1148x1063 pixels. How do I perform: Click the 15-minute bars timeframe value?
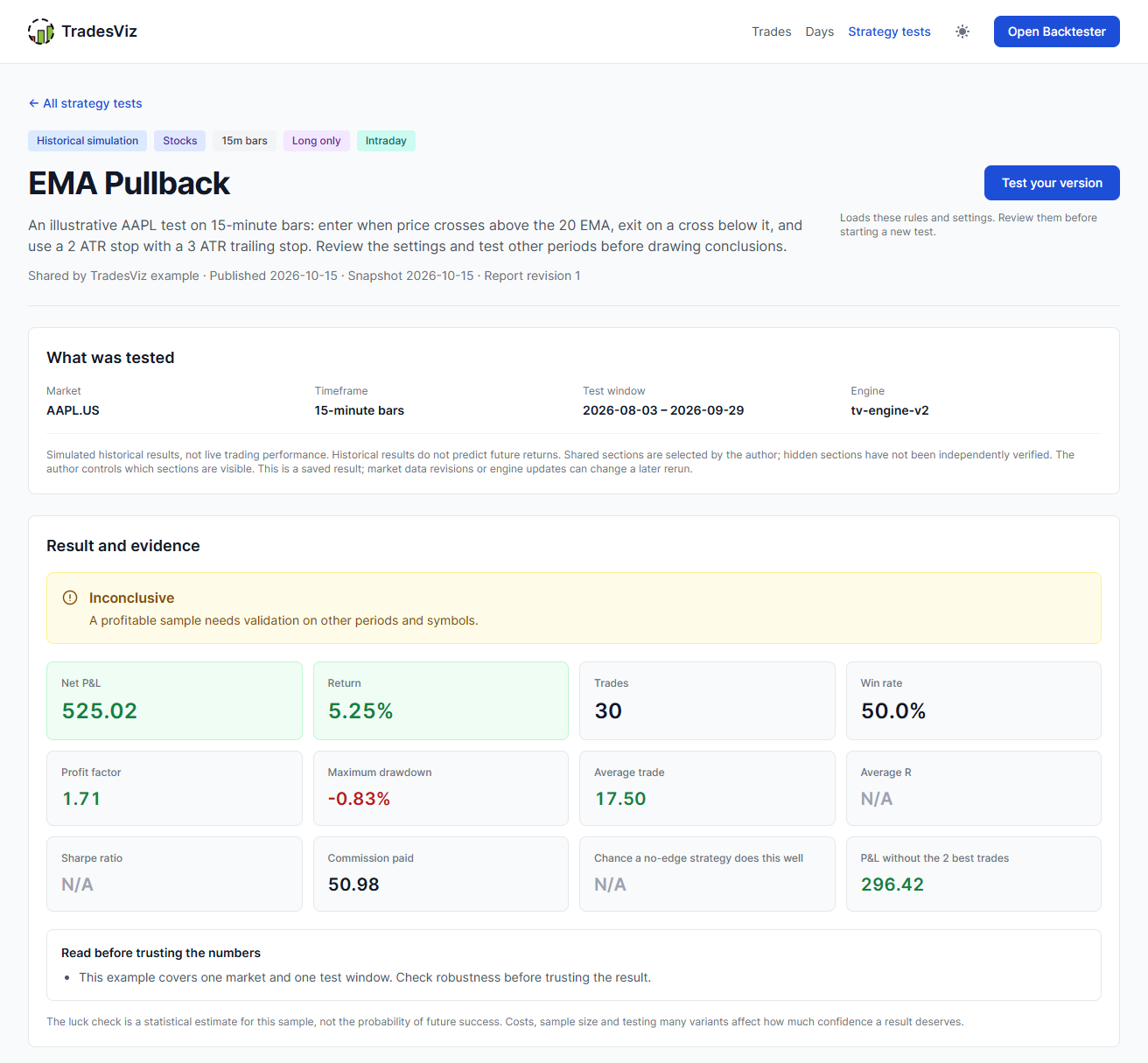(360, 410)
